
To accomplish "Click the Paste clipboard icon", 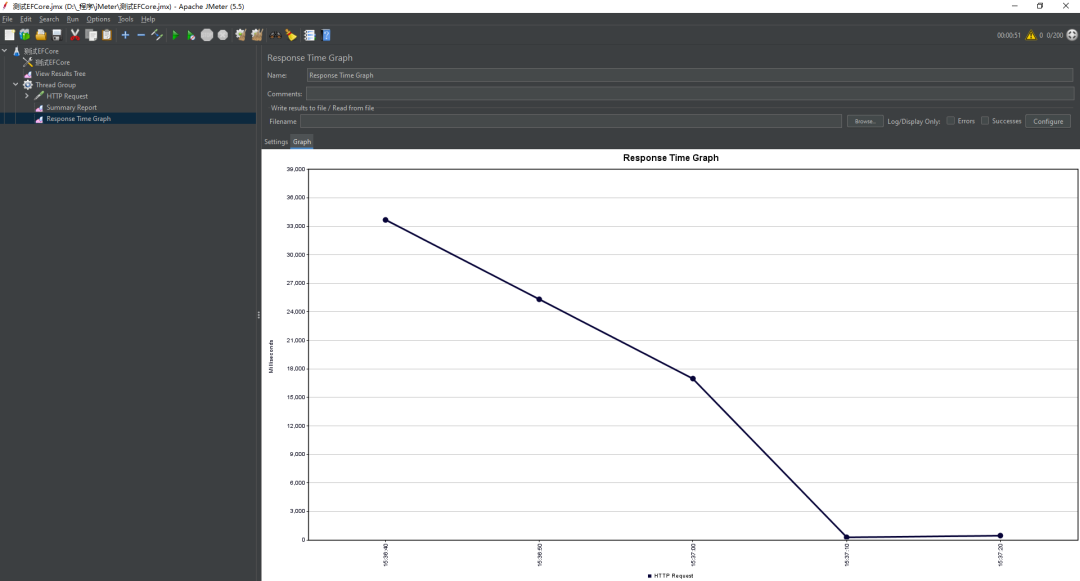I will 107,35.
